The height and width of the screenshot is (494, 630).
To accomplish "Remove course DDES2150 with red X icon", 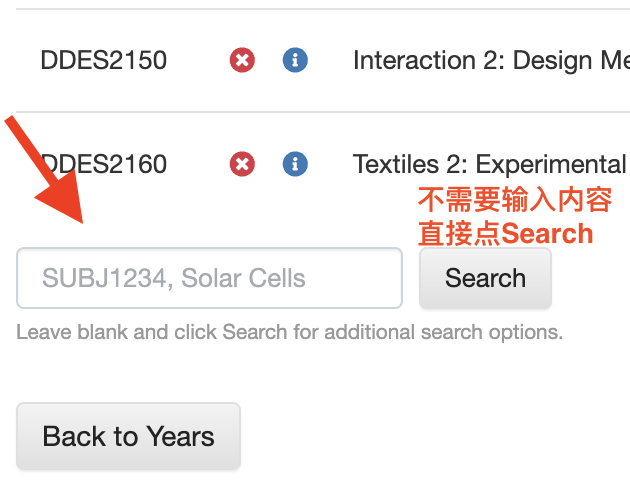I will pos(242,60).
